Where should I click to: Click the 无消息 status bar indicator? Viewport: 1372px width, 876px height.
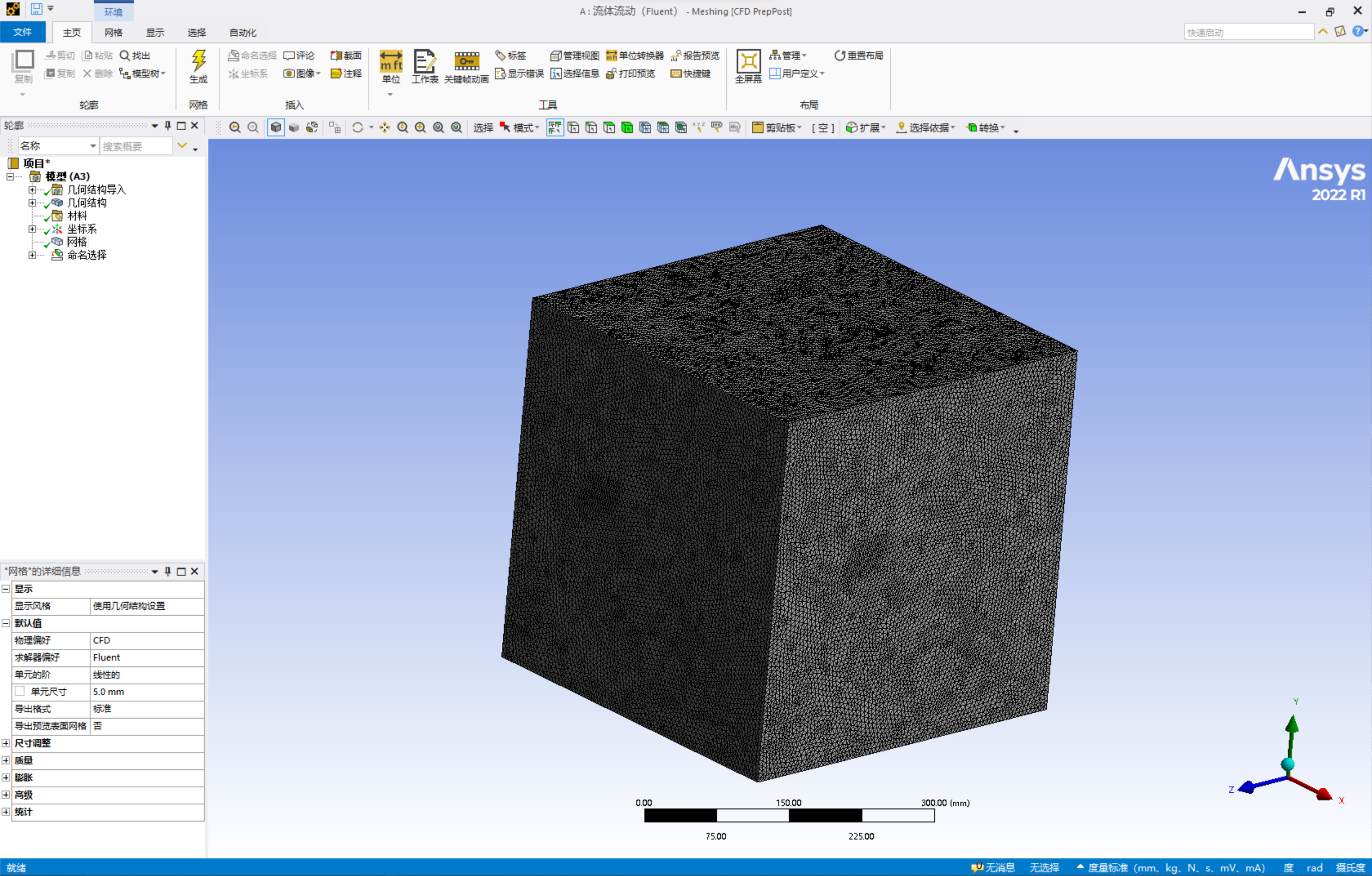[x=993, y=867]
